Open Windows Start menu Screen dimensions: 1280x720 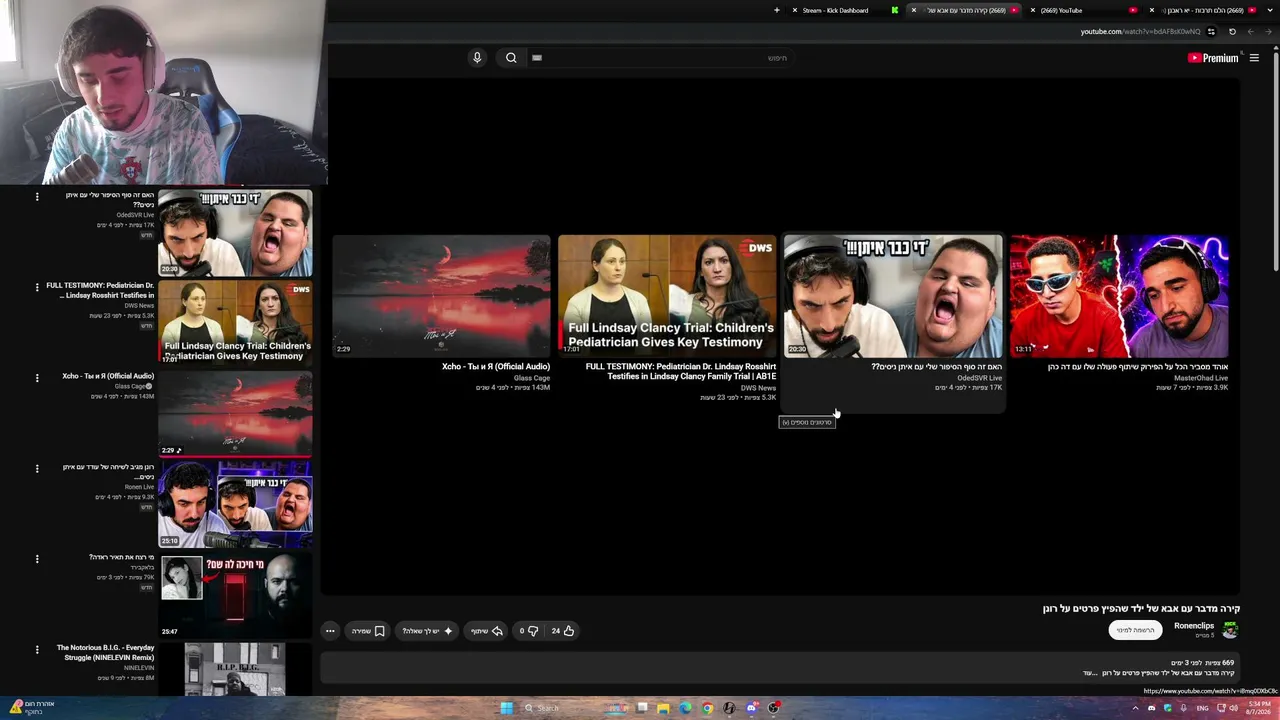[x=506, y=708]
